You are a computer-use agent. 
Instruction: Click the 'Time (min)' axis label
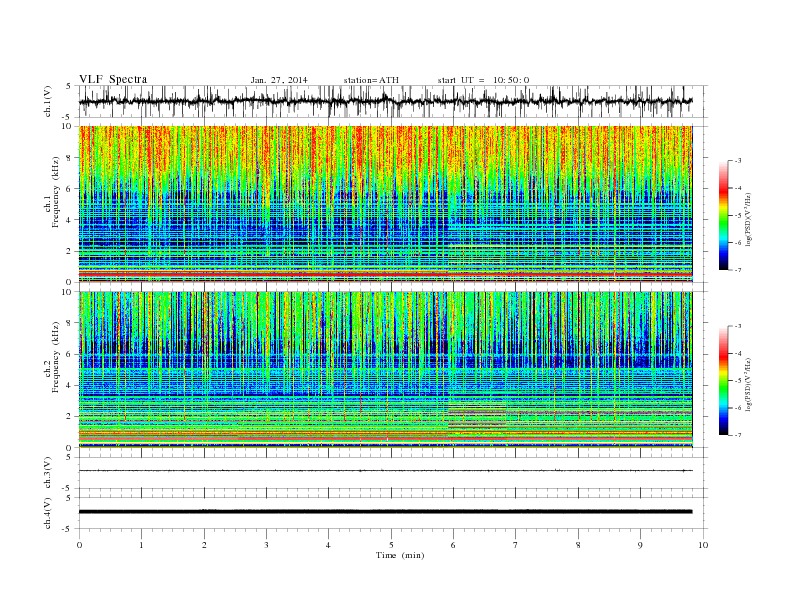point(400,555)
